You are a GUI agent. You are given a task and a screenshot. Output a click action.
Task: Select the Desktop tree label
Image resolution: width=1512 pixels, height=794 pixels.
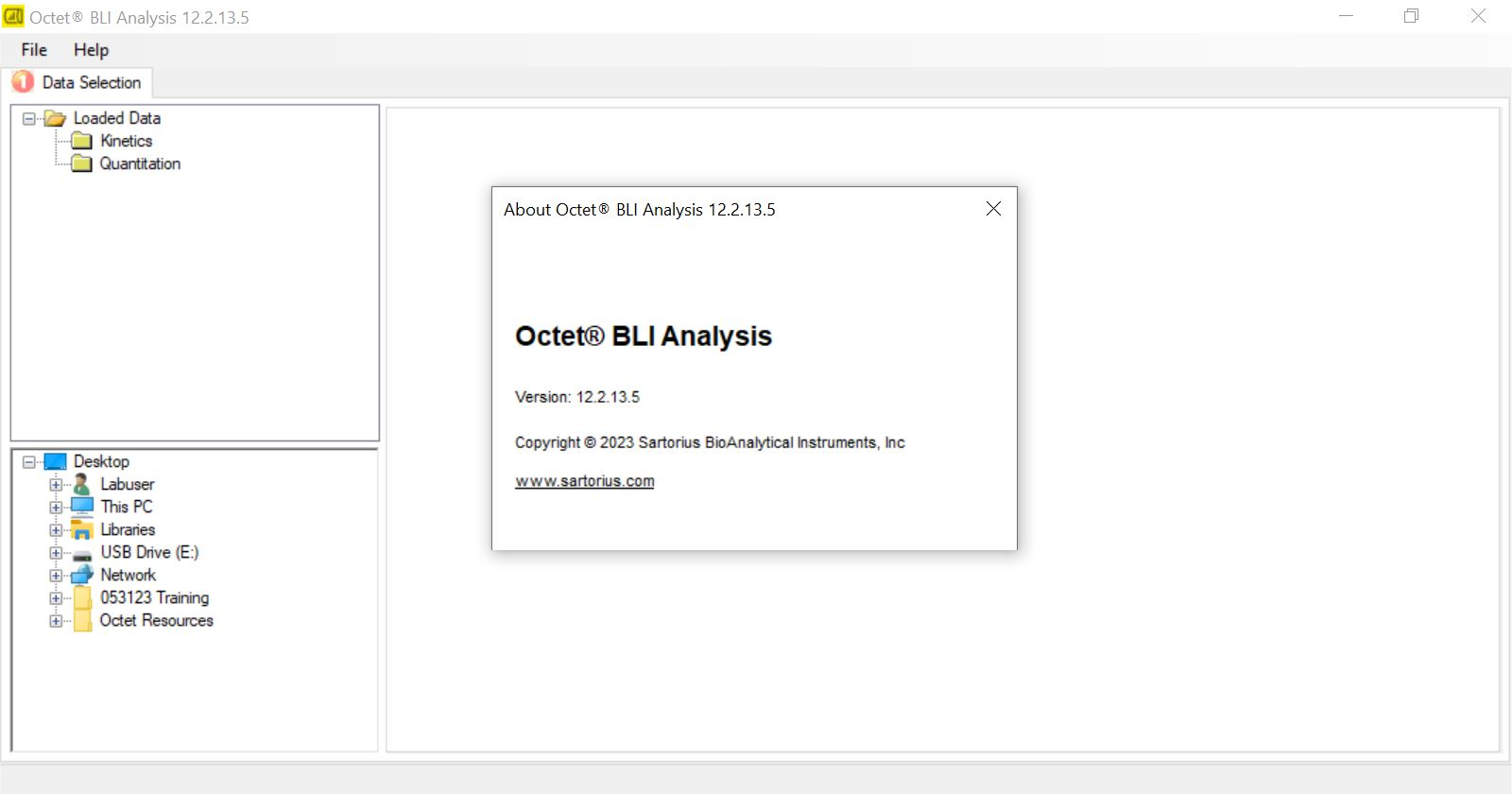pos(101,461)
